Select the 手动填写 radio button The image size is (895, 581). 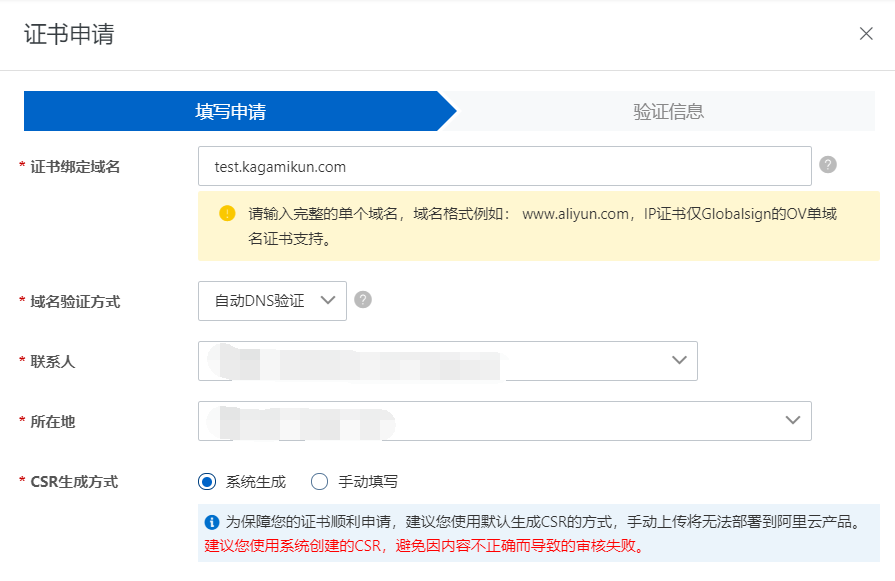[320, 482]
